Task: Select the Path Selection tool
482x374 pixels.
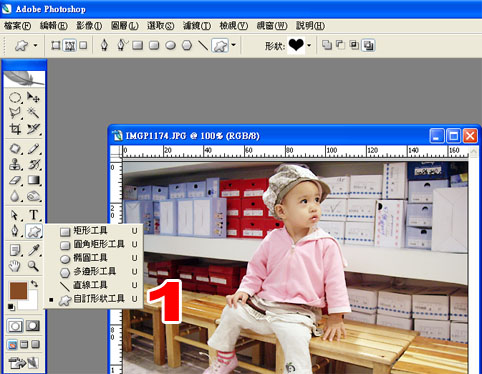Action: click(15, 215)
